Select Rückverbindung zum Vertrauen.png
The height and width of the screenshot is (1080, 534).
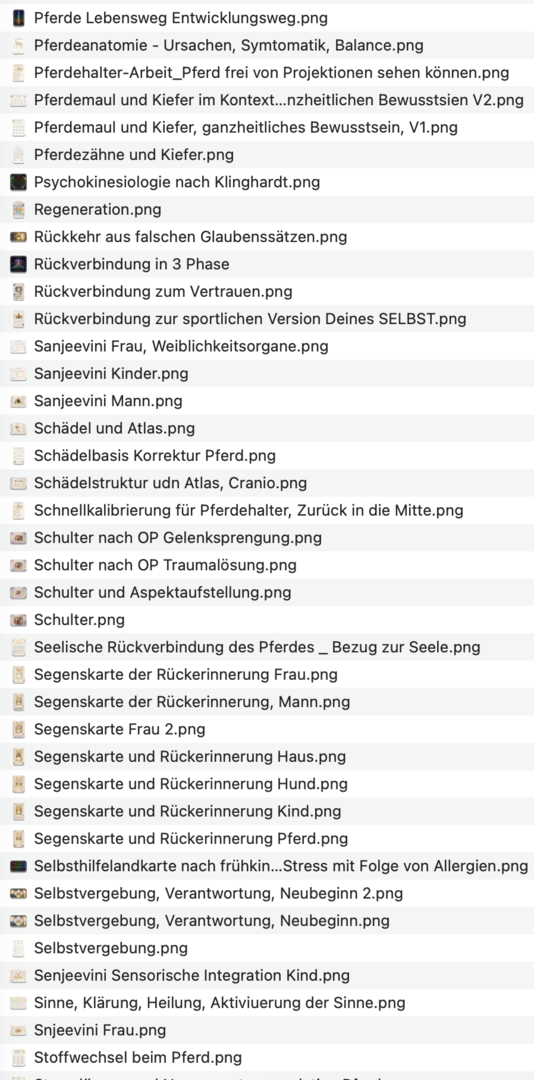(x=267, y=292)
